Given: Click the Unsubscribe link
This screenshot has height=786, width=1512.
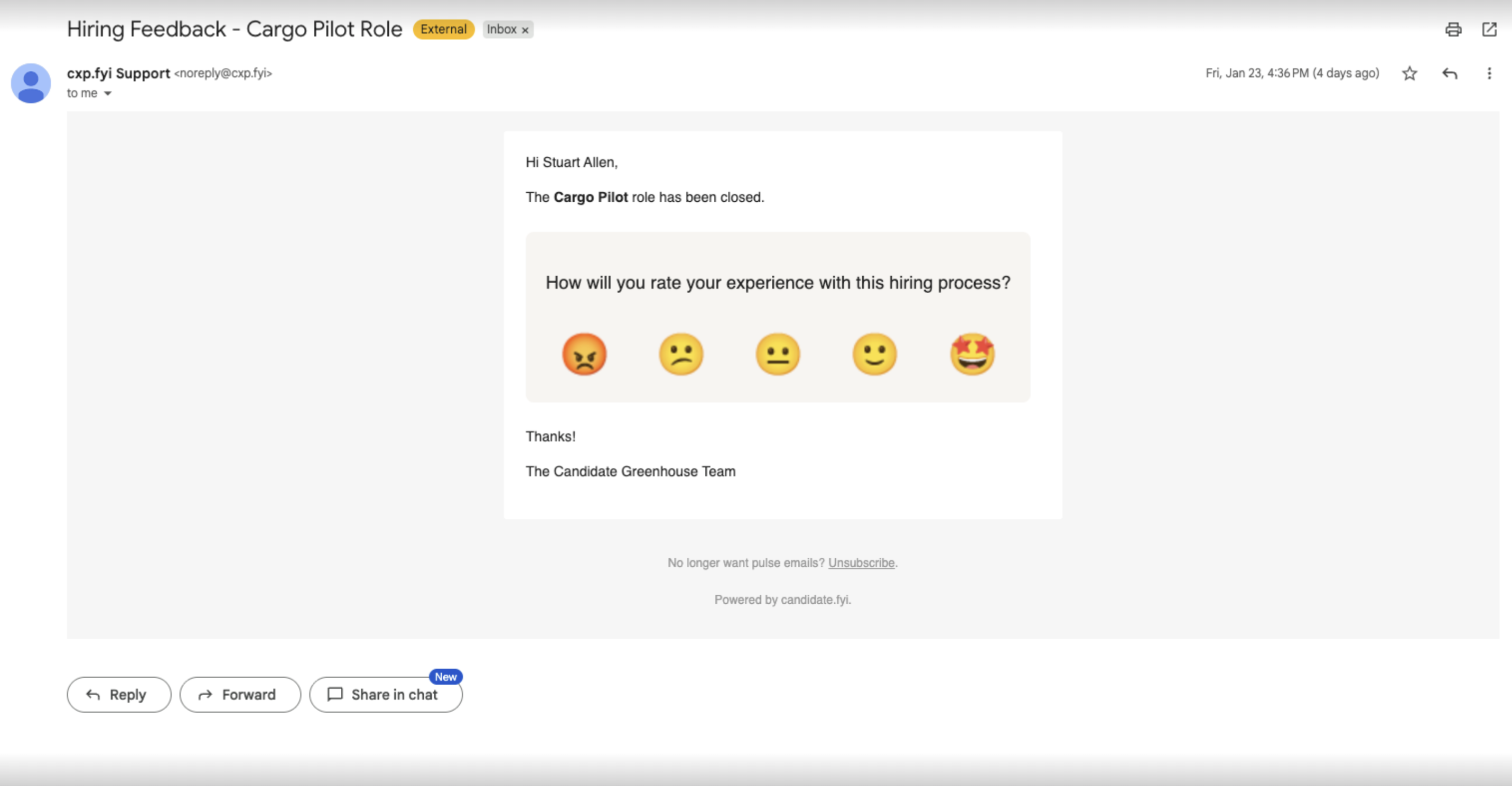Looking at the screenshot, I should pos(861,563).
